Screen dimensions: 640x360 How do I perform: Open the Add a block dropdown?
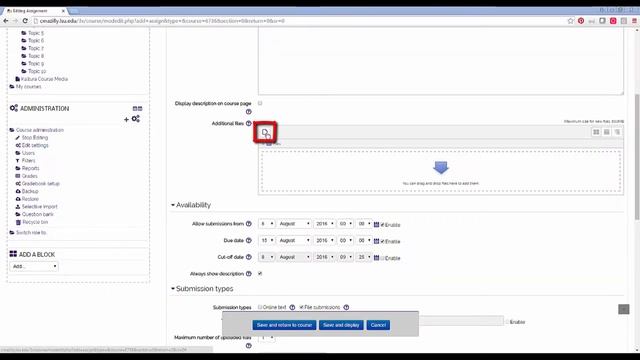(x=34, y=266)
